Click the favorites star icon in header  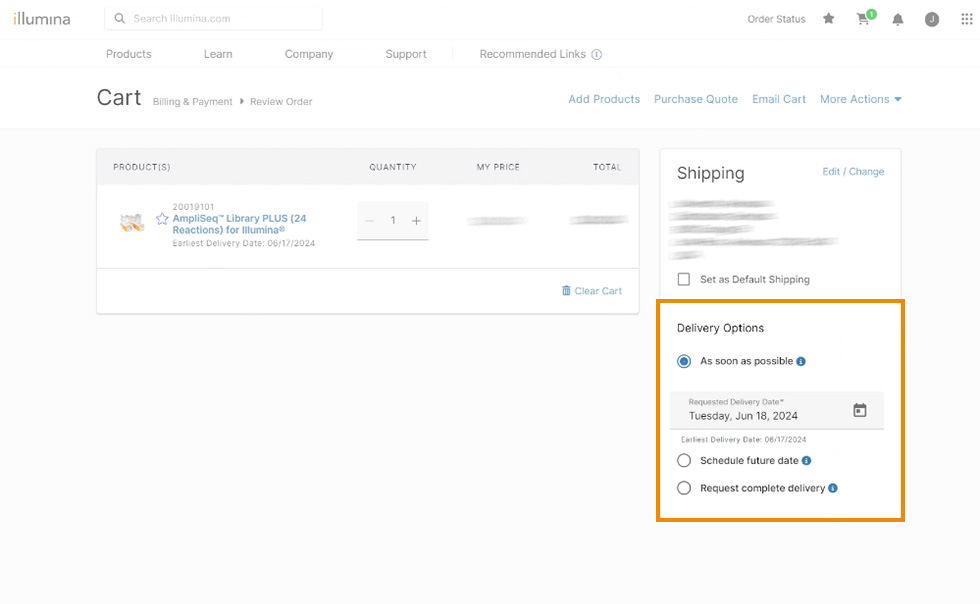[x=828, y=19]
